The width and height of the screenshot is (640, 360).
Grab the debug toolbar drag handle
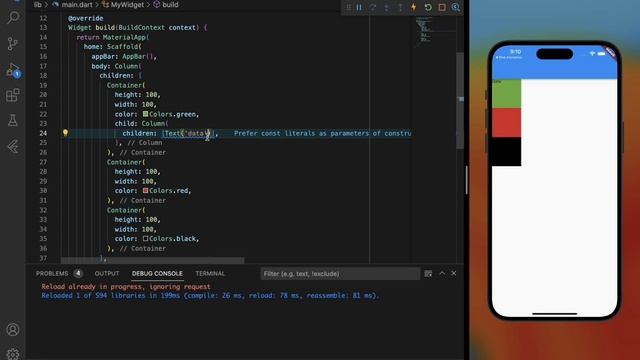[x=349, y=7]
